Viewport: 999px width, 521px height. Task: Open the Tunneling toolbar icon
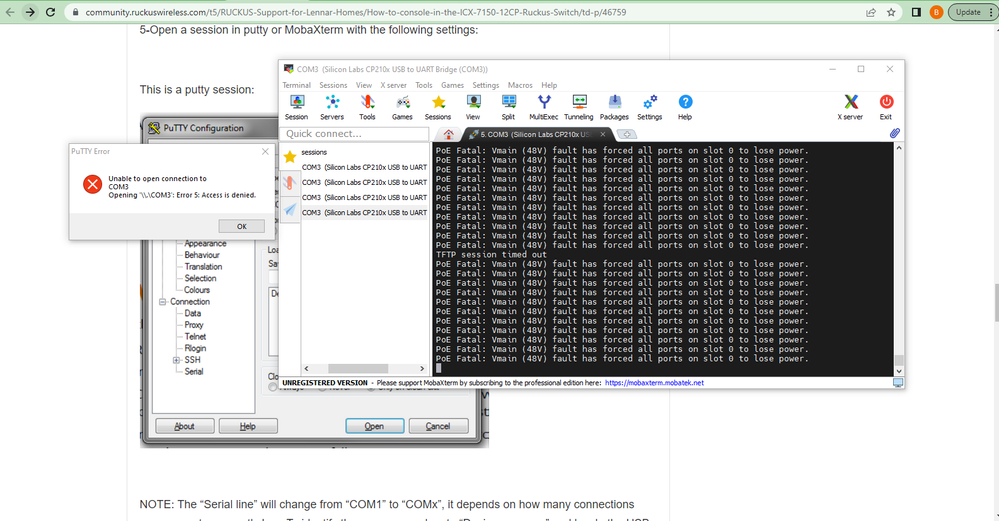tap(579, 107)
